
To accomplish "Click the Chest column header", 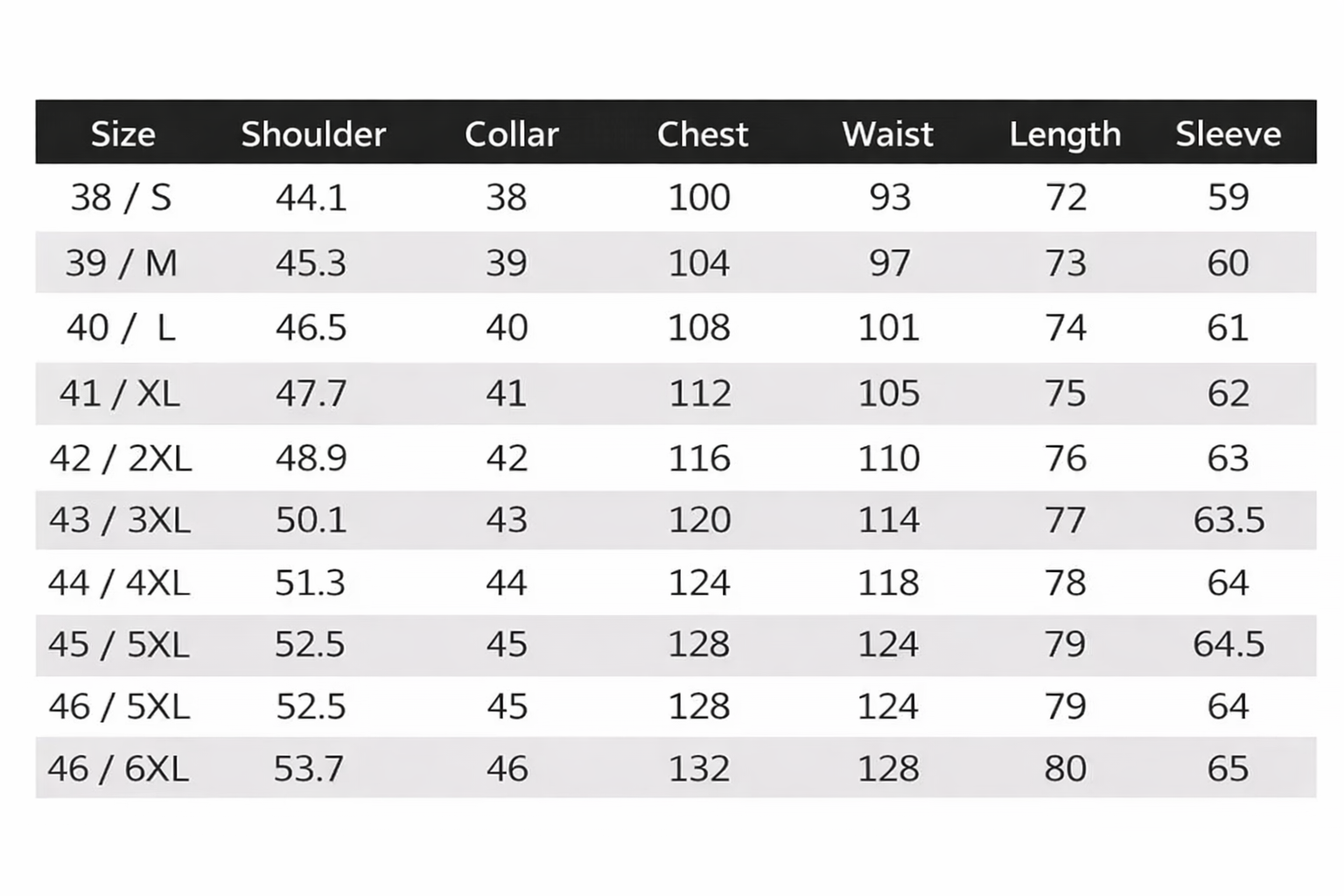I will tap(702, 134).
